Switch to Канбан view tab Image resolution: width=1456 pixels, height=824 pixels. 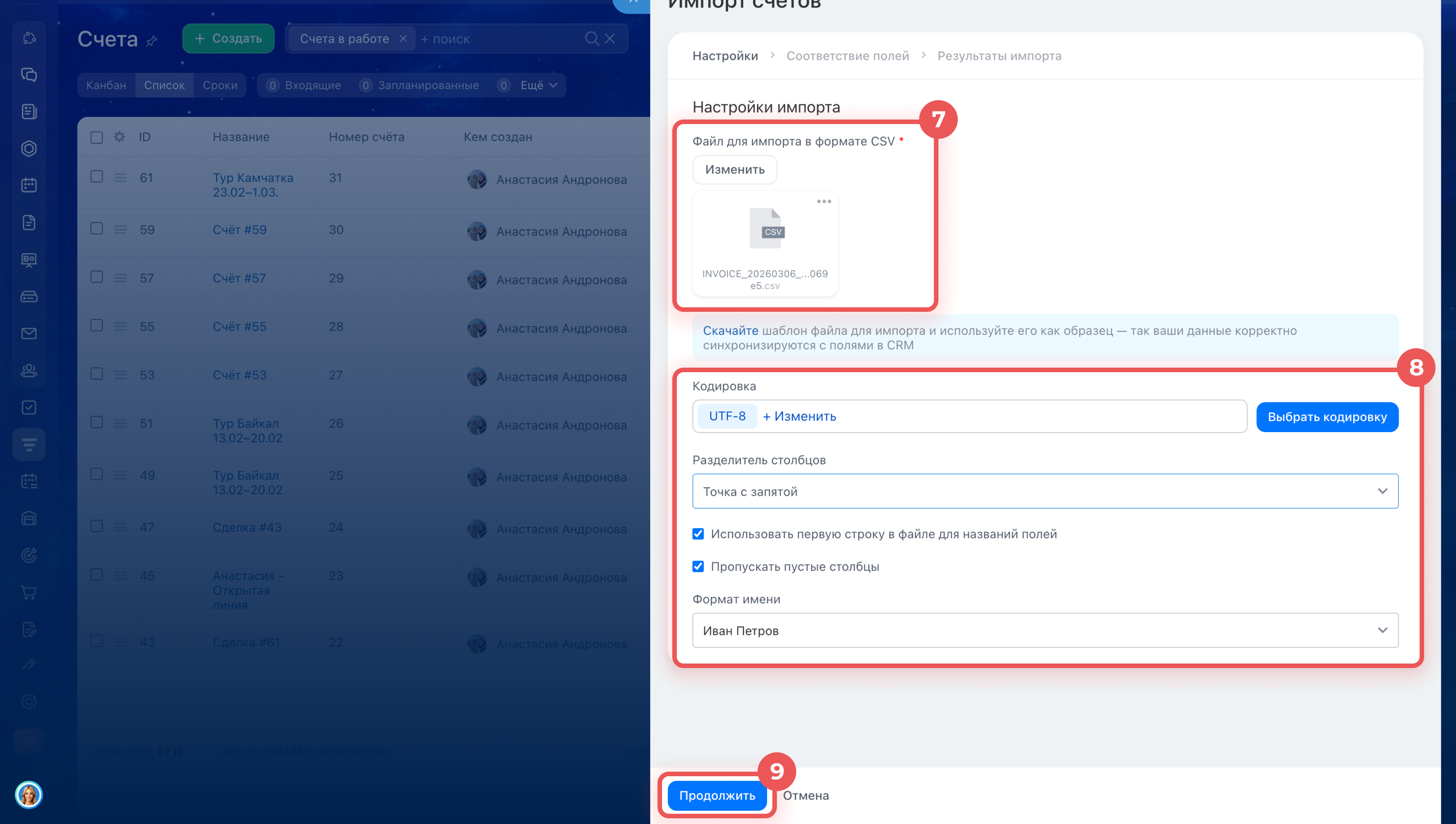point(106,85)
